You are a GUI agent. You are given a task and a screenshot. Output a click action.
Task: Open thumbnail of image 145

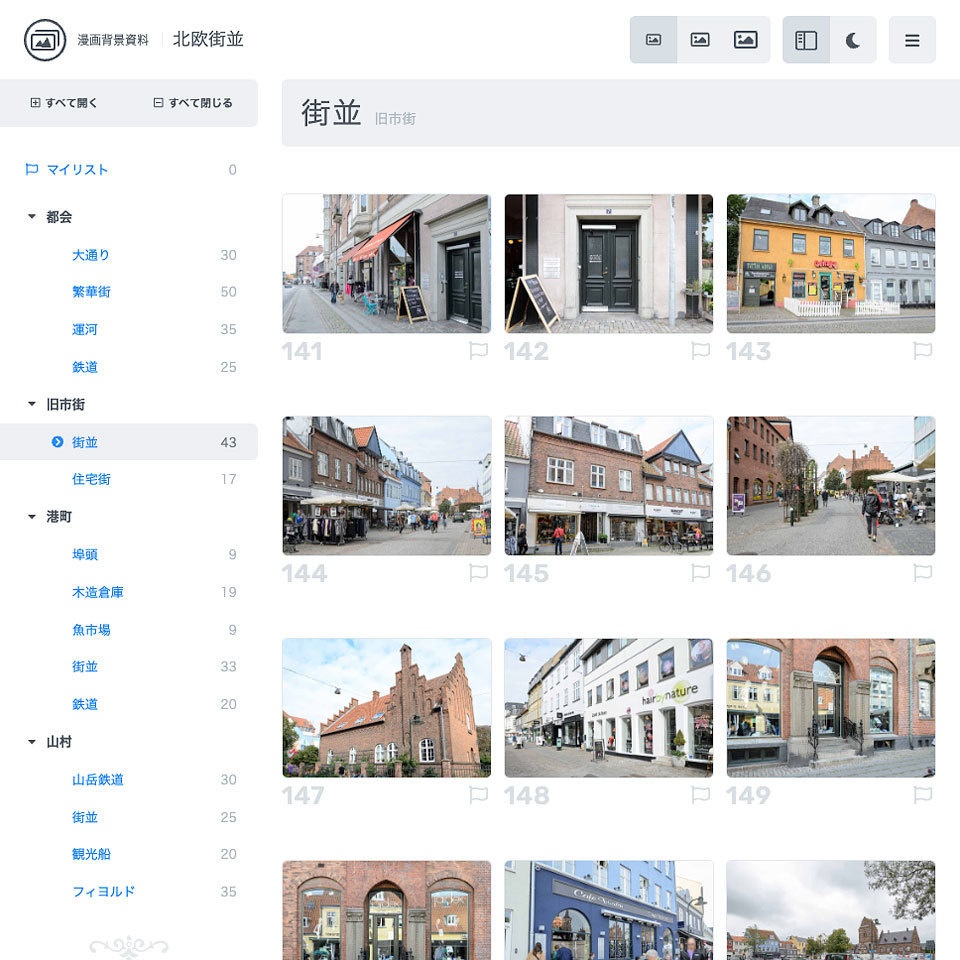pos(609,486)
